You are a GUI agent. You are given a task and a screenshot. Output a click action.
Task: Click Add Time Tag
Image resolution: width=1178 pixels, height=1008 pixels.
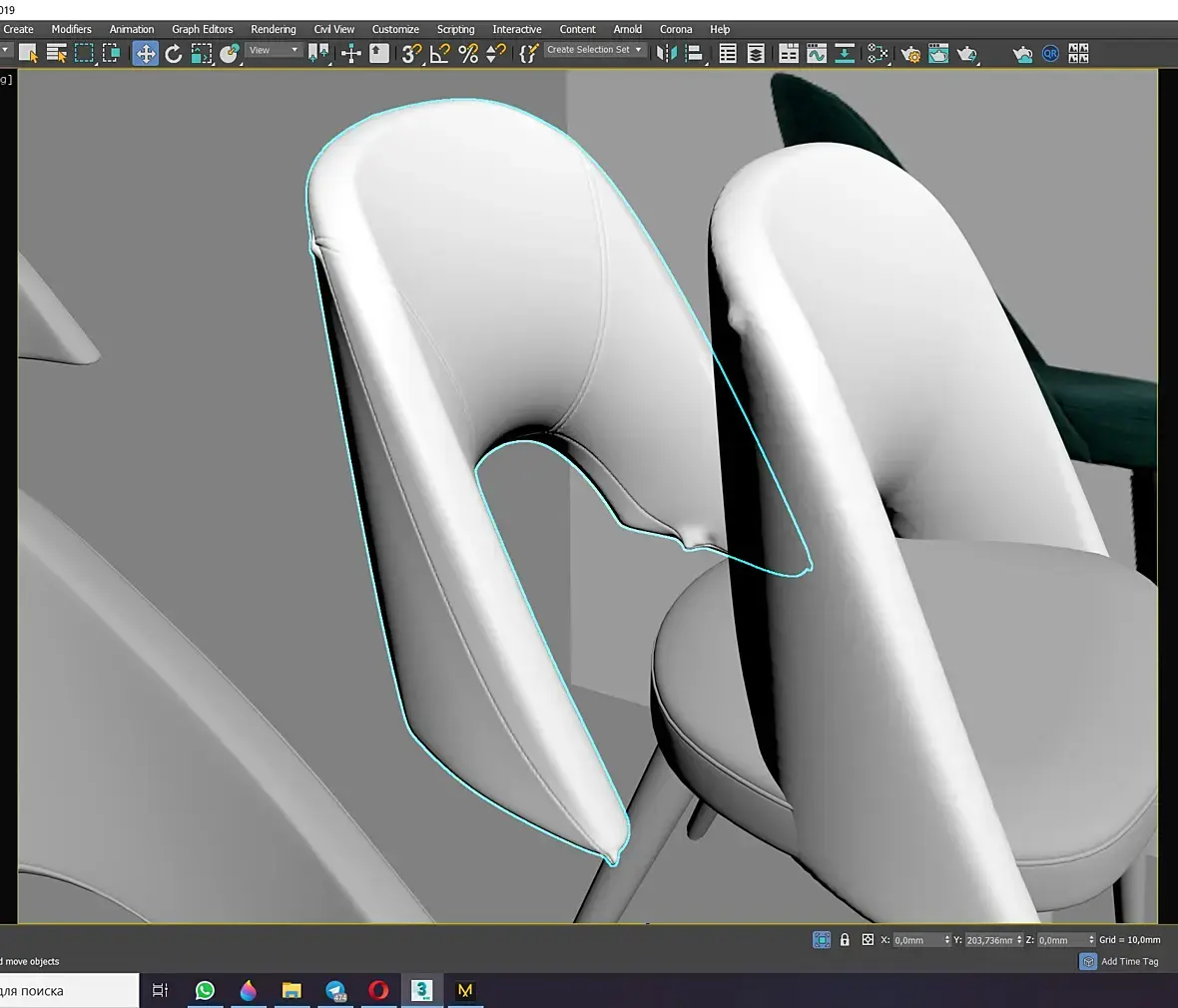pyautogui.click(x=1129, y=961)
